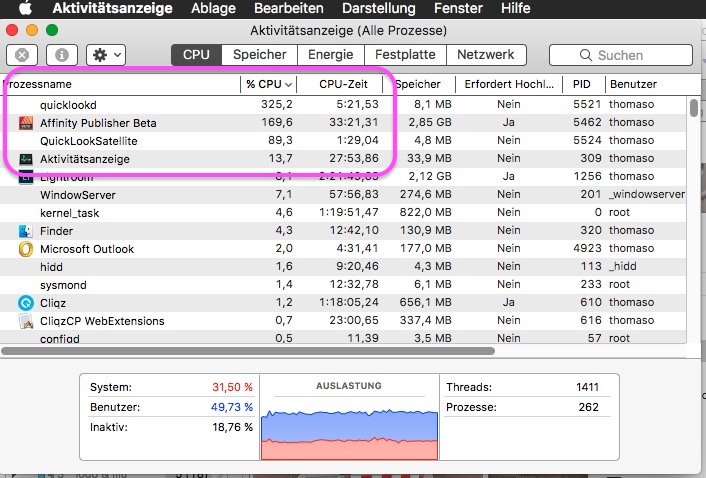Select the Cliqz process name
Image resolution: width=706 pixels, height=478 pixels.
tap(53, 303)
